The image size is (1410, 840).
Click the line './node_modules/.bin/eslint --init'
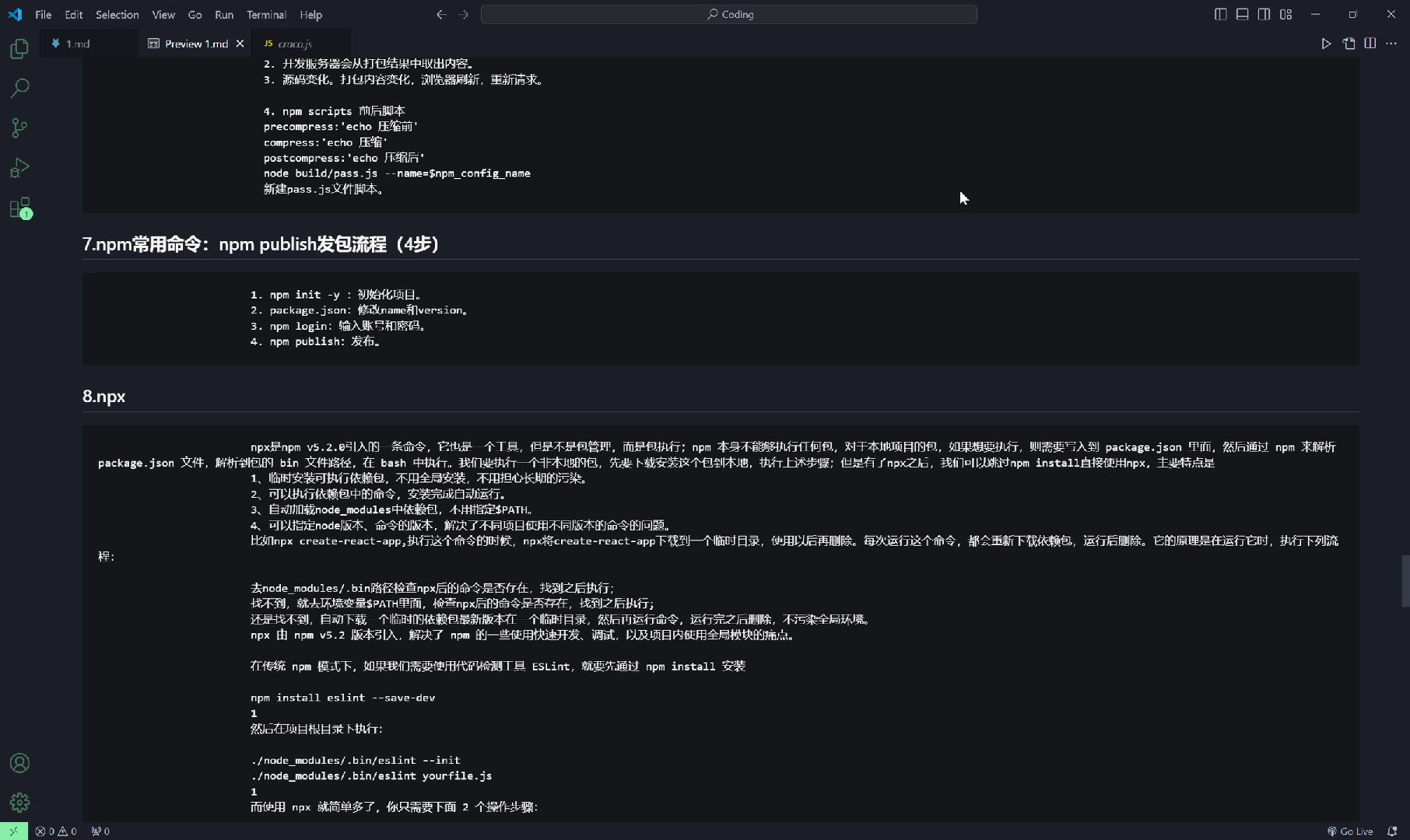(x=356, y=760)
